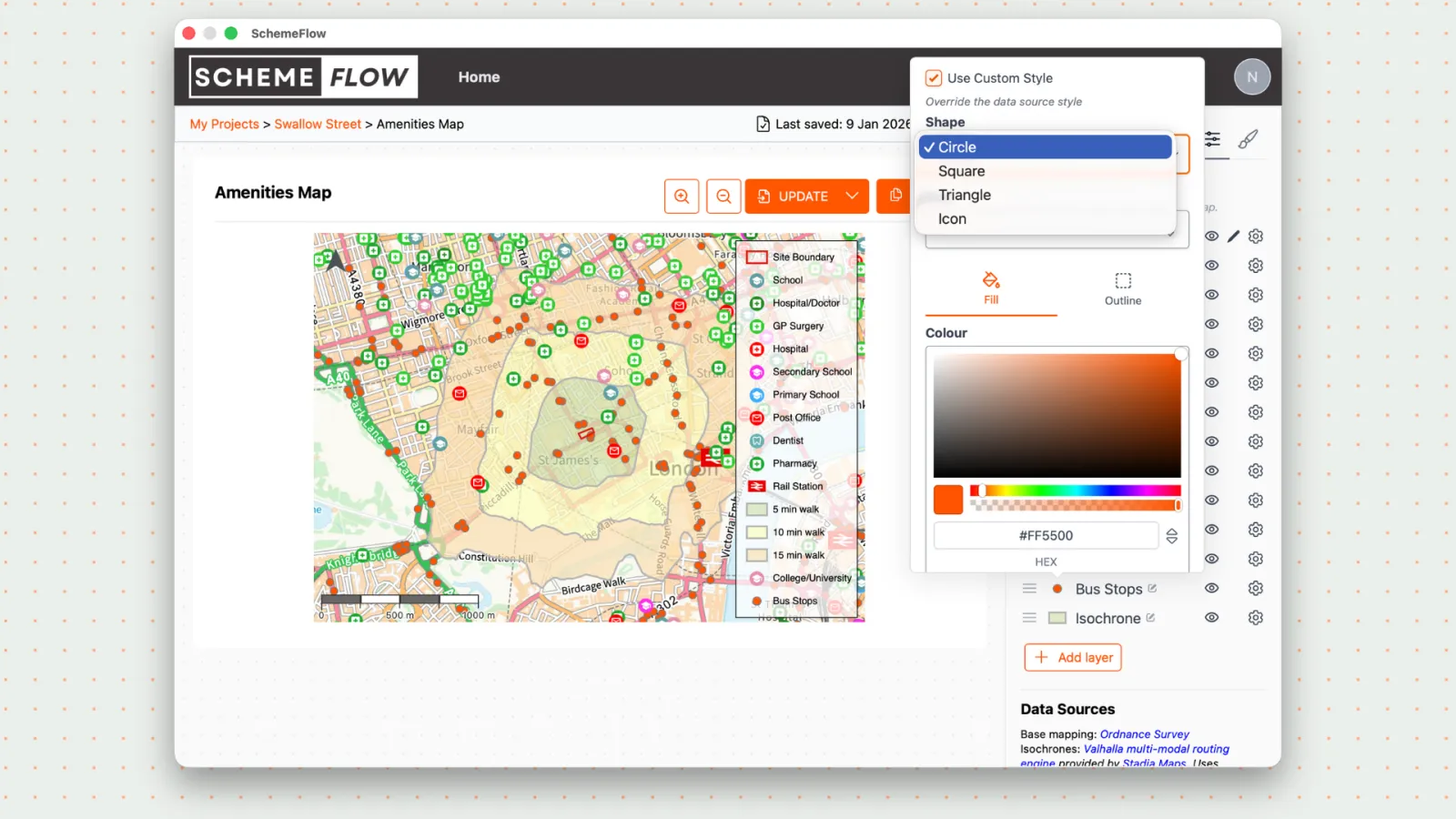Hide the Isochrone layer

click(x=1211, y=618)
